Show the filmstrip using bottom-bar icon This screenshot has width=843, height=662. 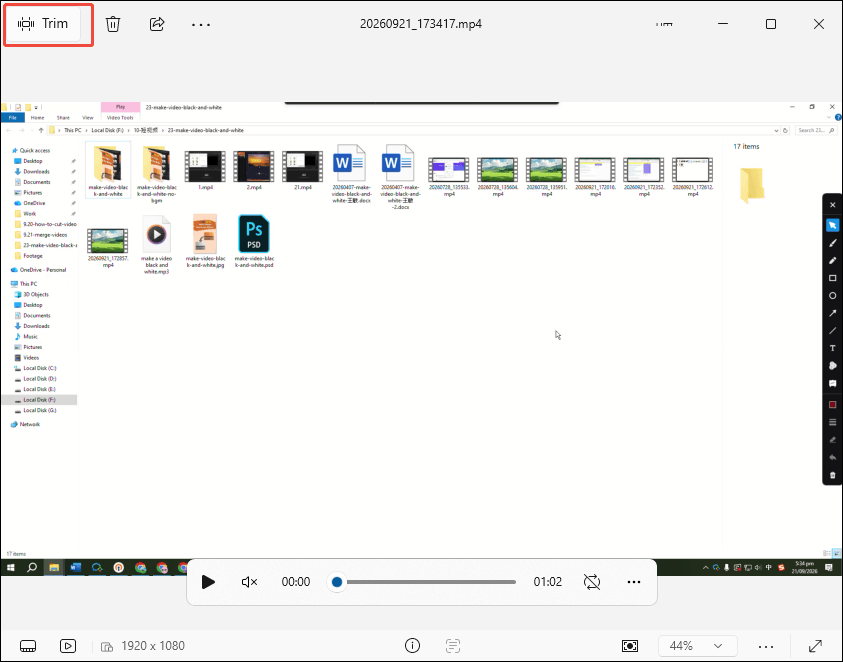[x=28, y=646]
